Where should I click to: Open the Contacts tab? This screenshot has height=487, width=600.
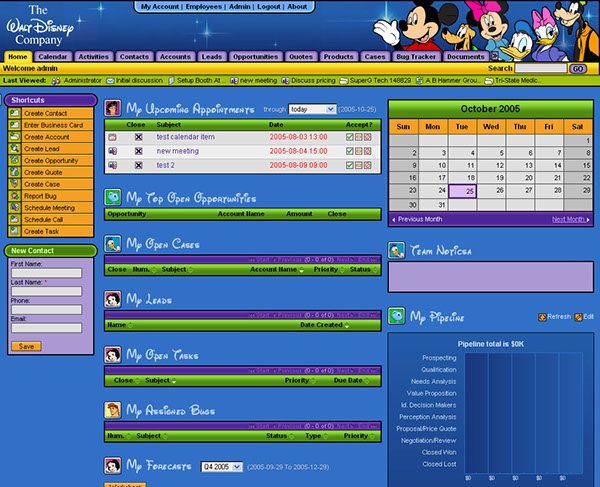134,57
